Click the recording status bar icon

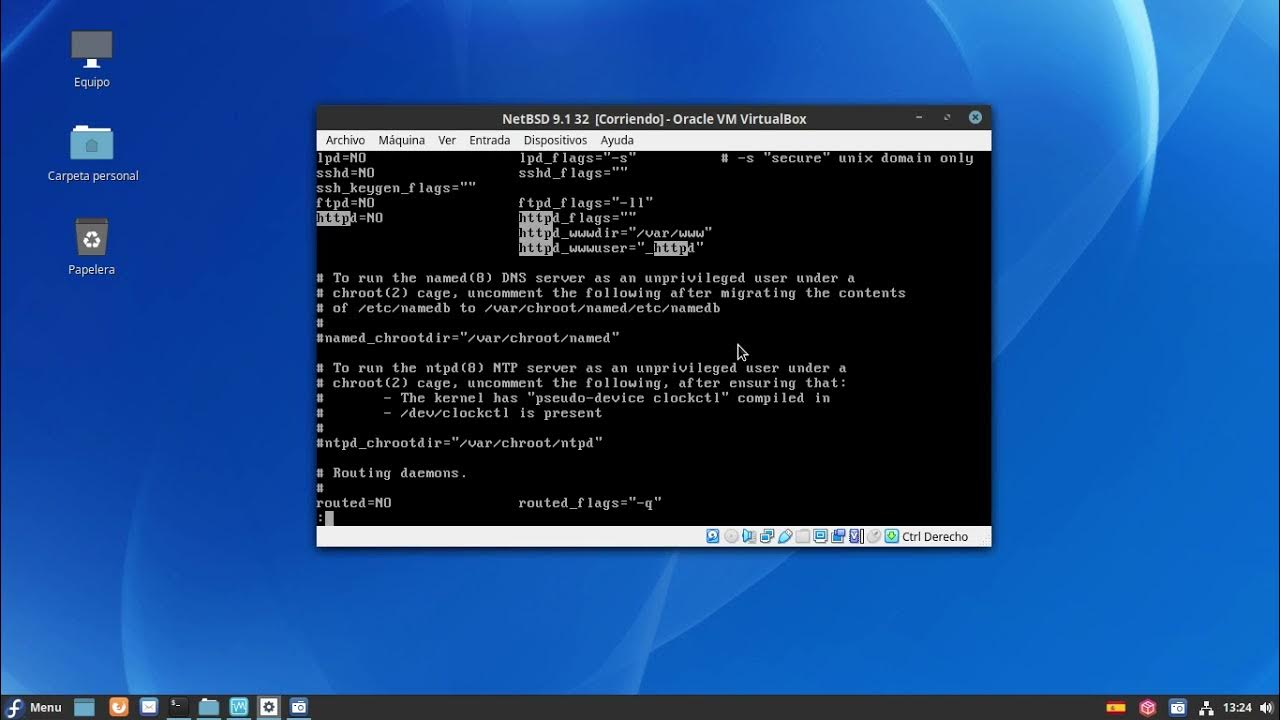tap(838, 536)
